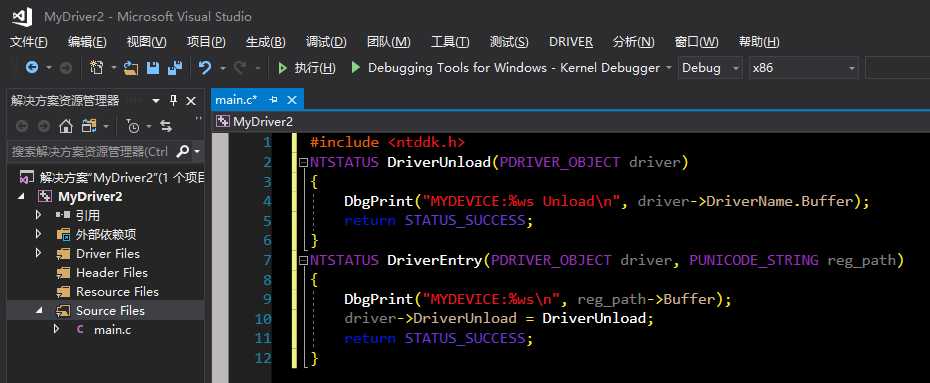Click the 执行(H) button
This screenshot has width=930, height=383.
click(307, 68)
